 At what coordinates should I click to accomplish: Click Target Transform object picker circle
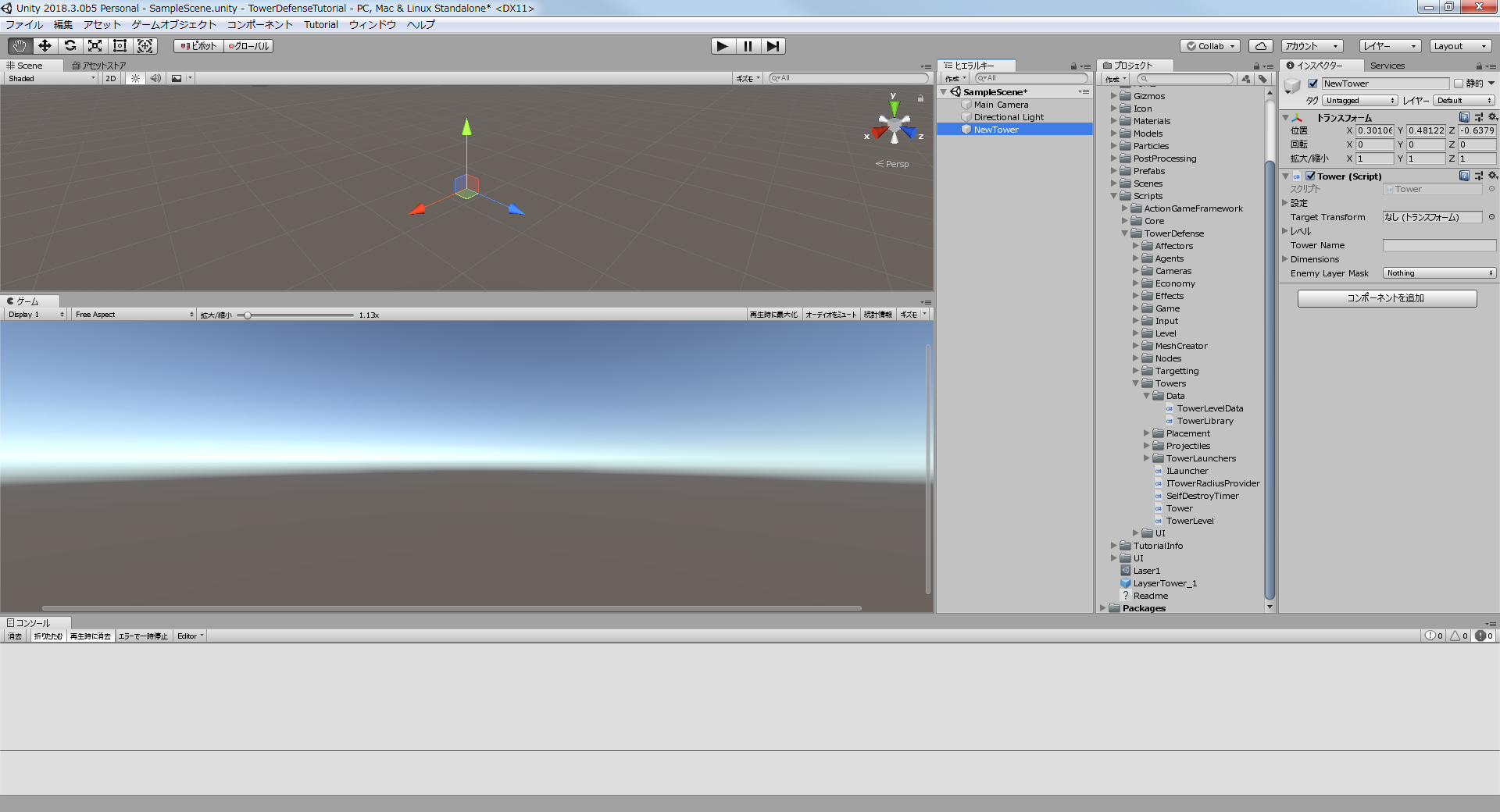click(1491, 217)
